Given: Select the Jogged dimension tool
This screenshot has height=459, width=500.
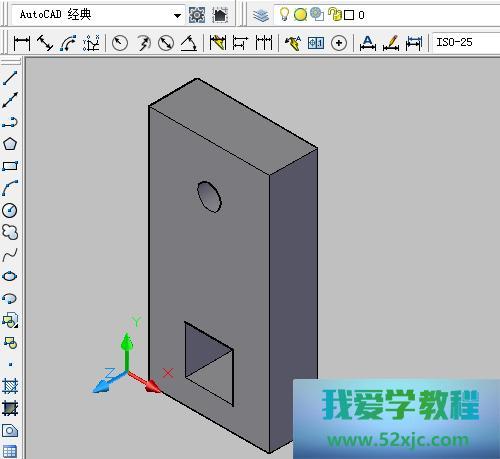Looking at the screenshot, I should (x=143, y=43).
